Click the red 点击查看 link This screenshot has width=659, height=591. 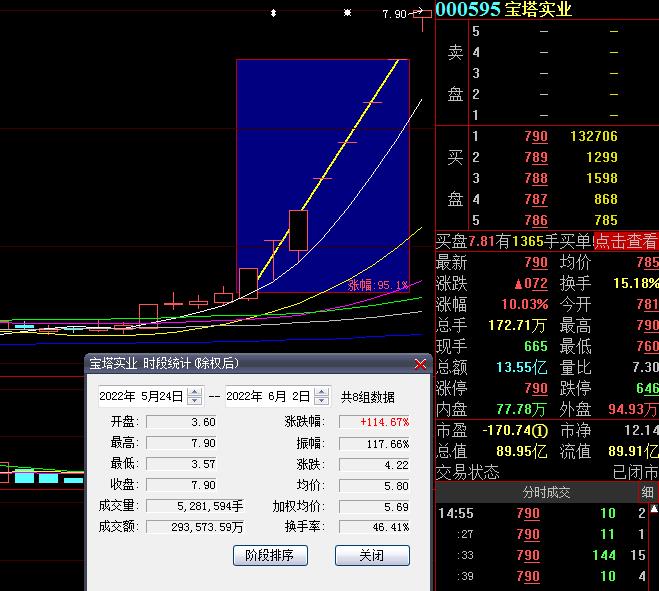coord(625,241)
